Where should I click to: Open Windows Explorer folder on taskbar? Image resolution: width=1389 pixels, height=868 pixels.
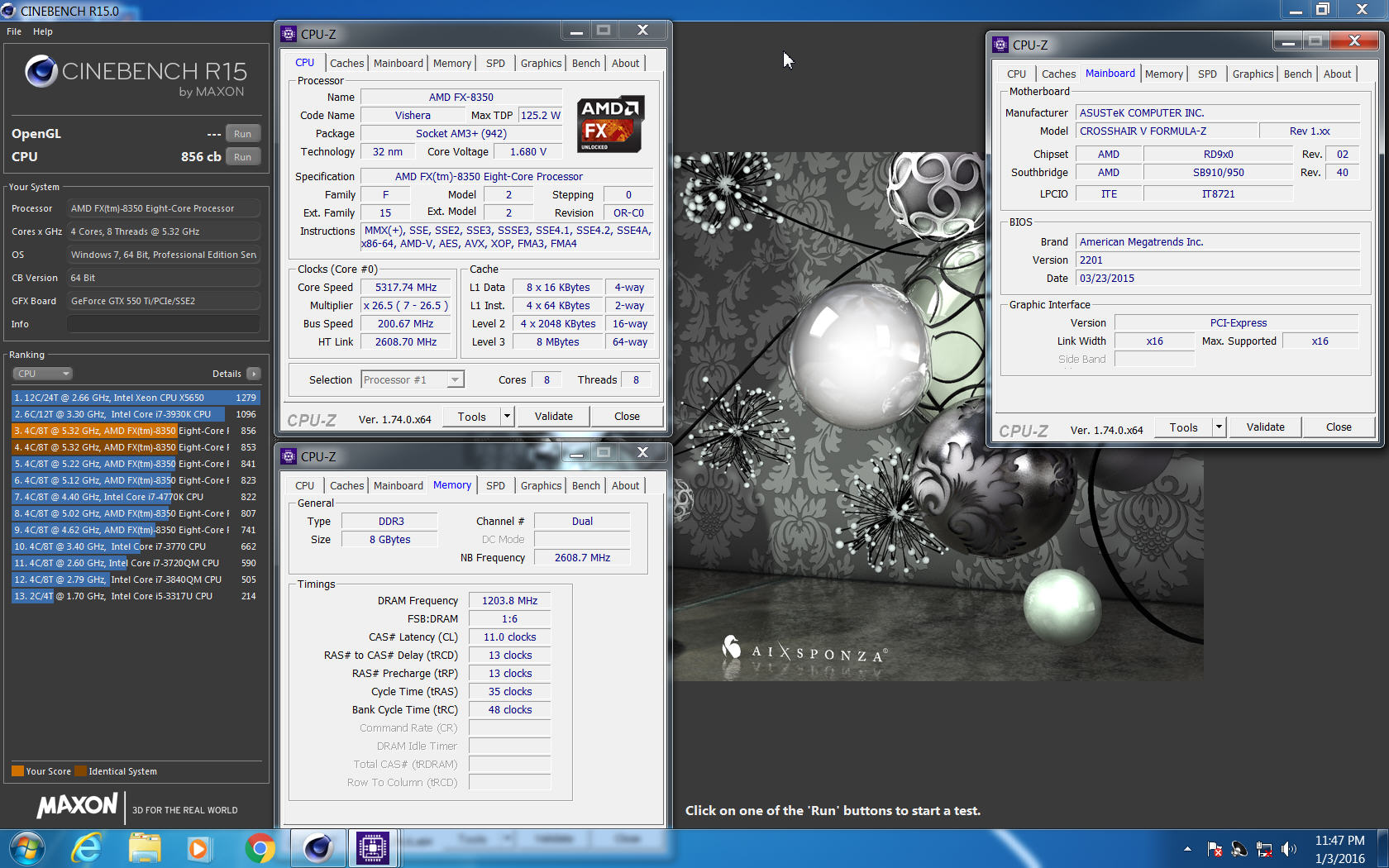tap(145, 848)
